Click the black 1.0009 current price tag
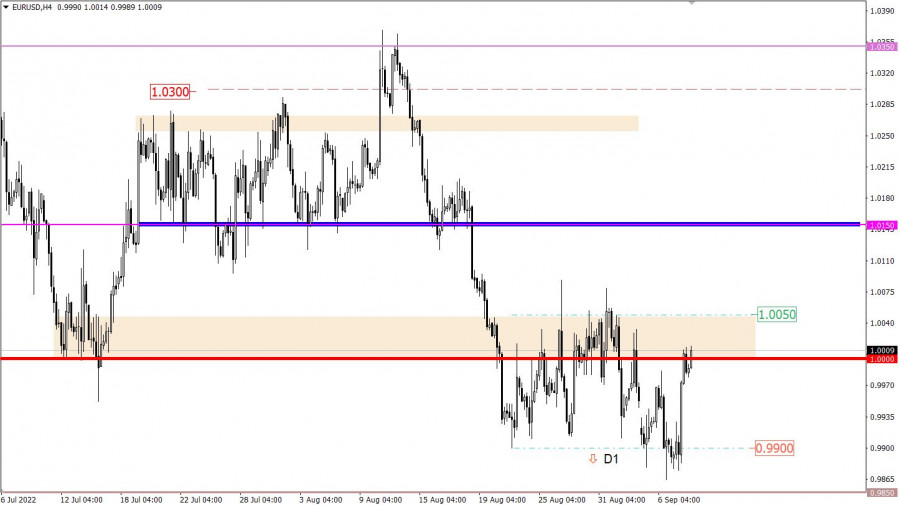This screenshot has height=505, width=900. point(882,351)
